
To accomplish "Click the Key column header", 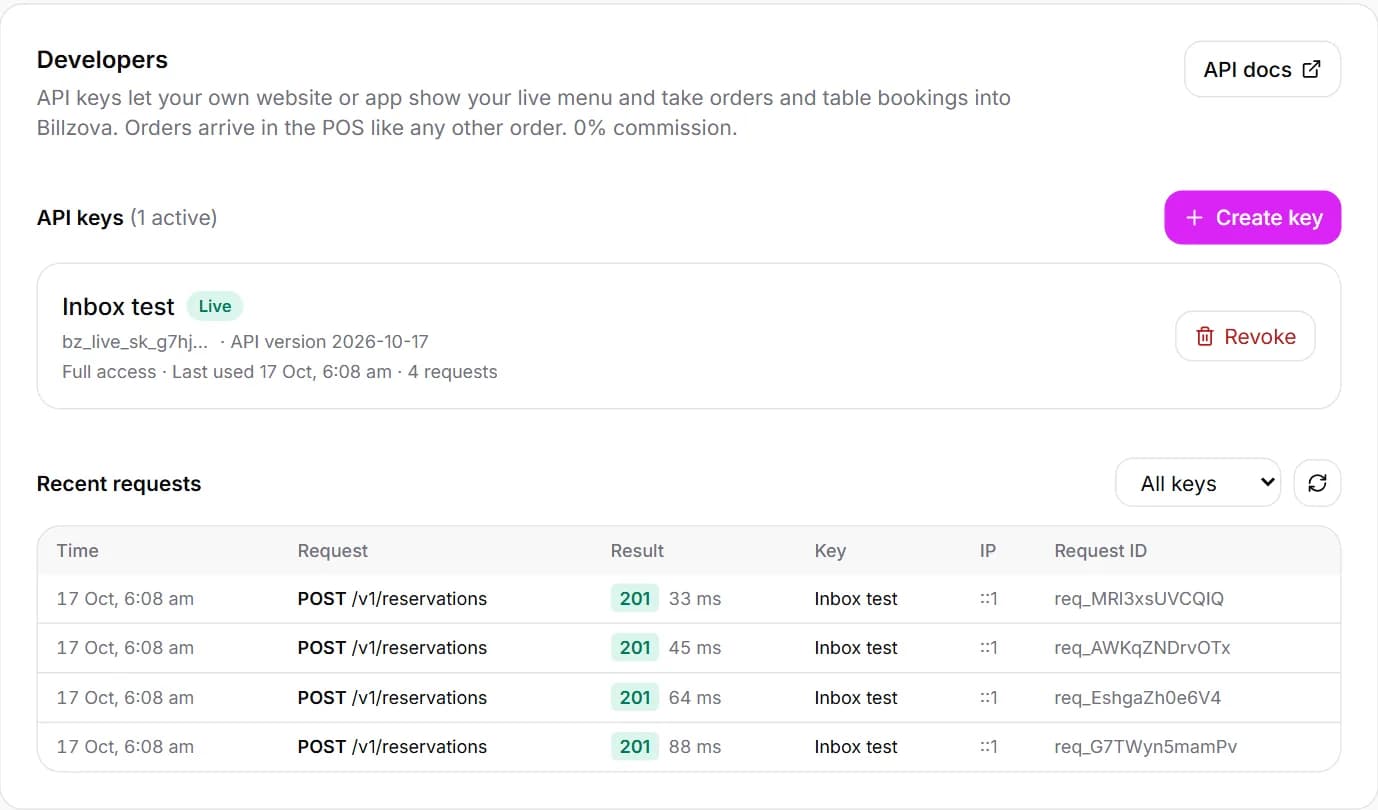I will point(830,550).
